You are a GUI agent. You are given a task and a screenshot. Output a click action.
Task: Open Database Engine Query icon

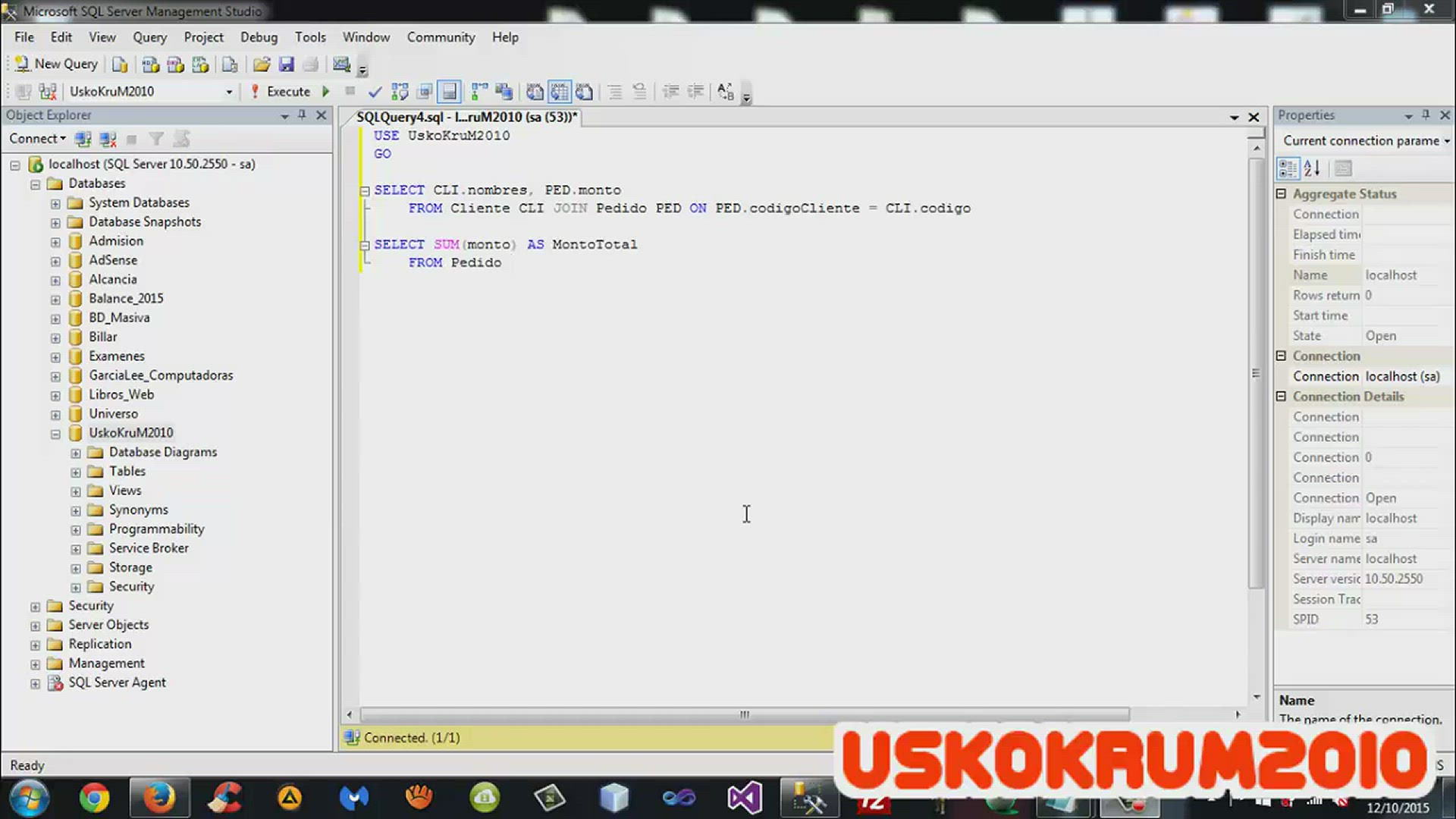click(x=120, y=64)
